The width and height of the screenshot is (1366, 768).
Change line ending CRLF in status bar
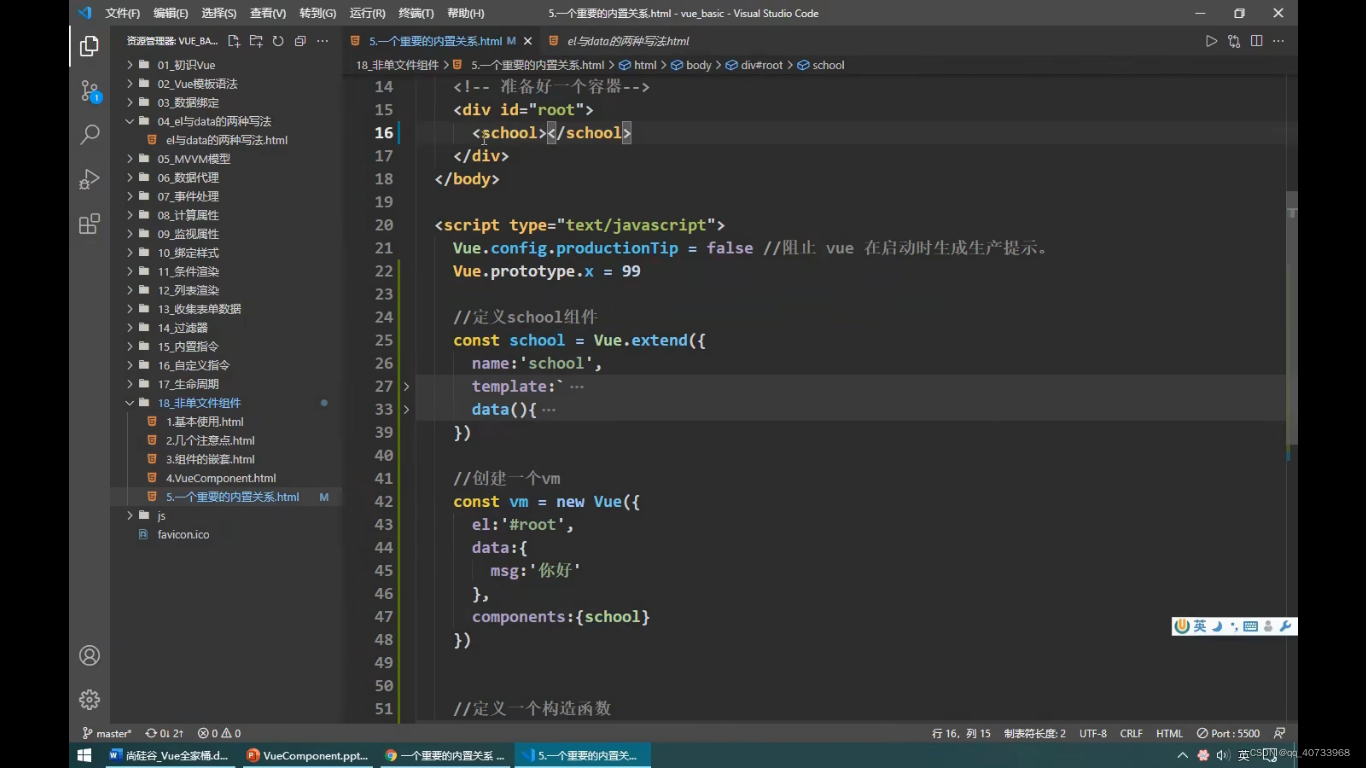click(x=1131, y=733)
